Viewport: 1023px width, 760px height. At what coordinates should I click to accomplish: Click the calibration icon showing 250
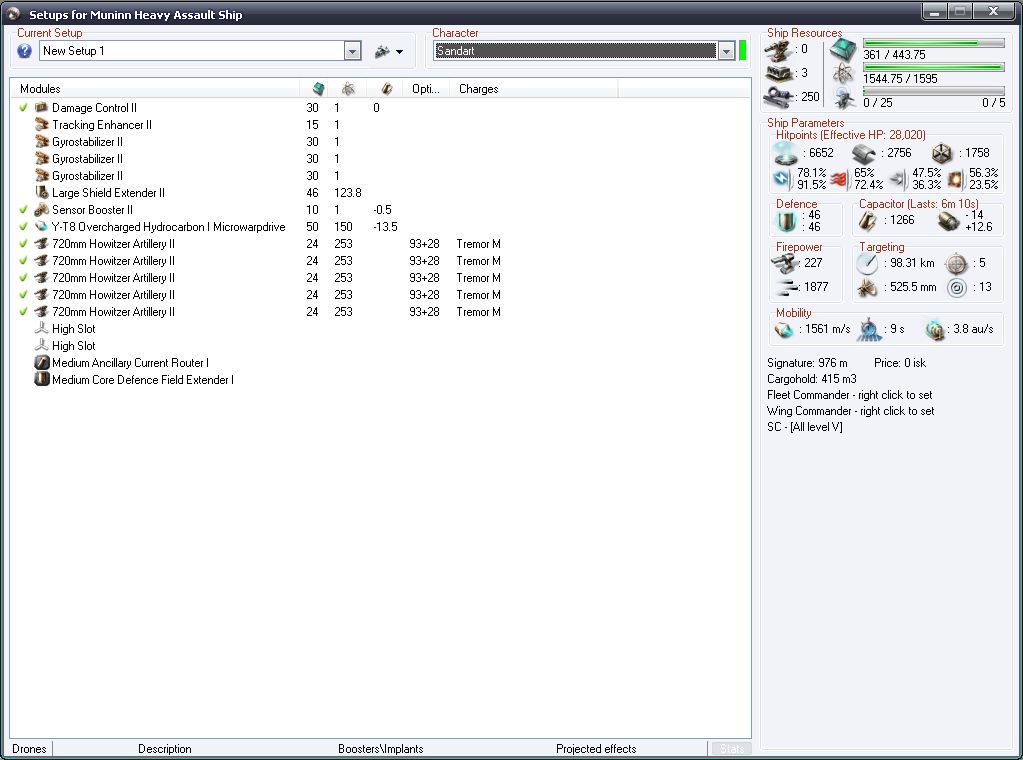(x=779, y=97)
